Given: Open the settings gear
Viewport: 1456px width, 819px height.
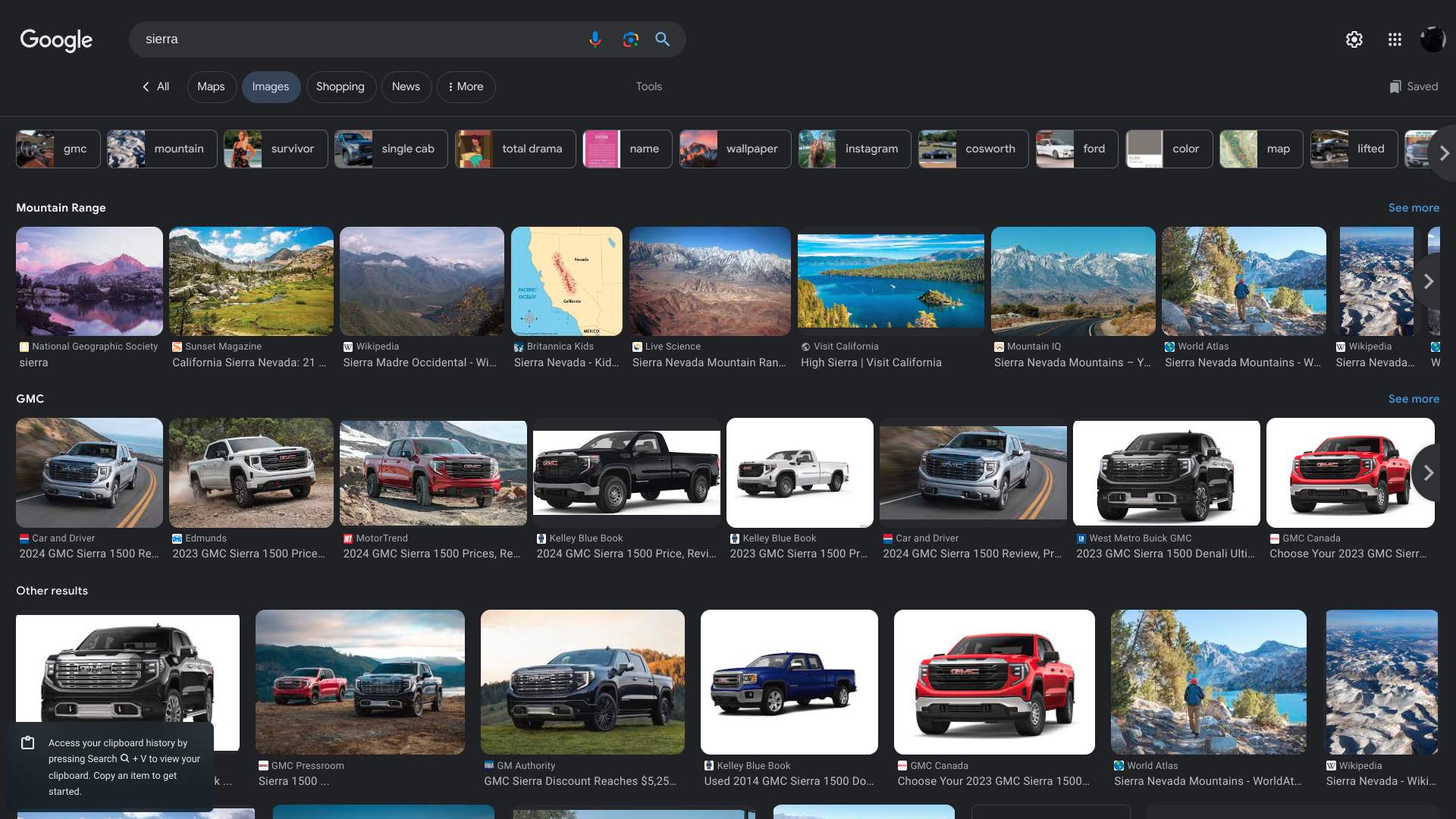Looking at the screenshot, I should click(x=1354, y=39).
